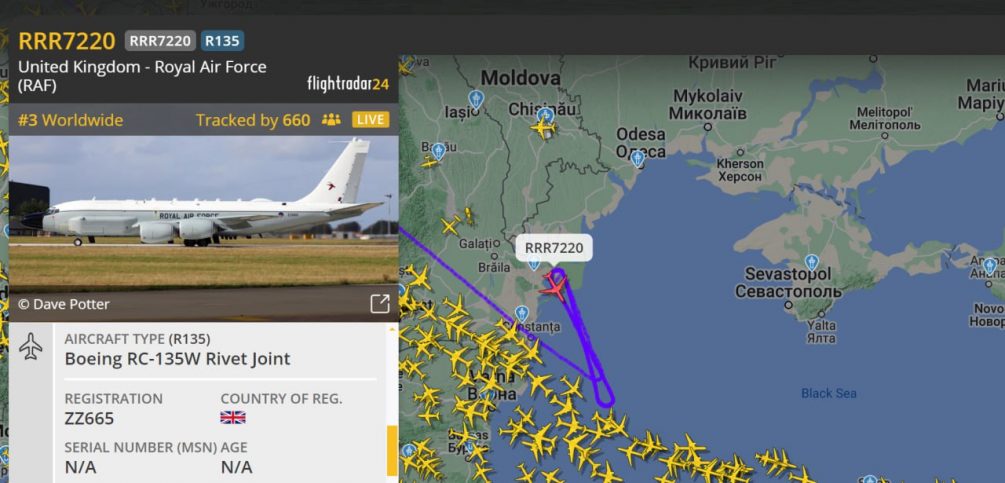Click the R135 aircraft type badge
The height and width of the screenshot is (483, 1005).
222,41
